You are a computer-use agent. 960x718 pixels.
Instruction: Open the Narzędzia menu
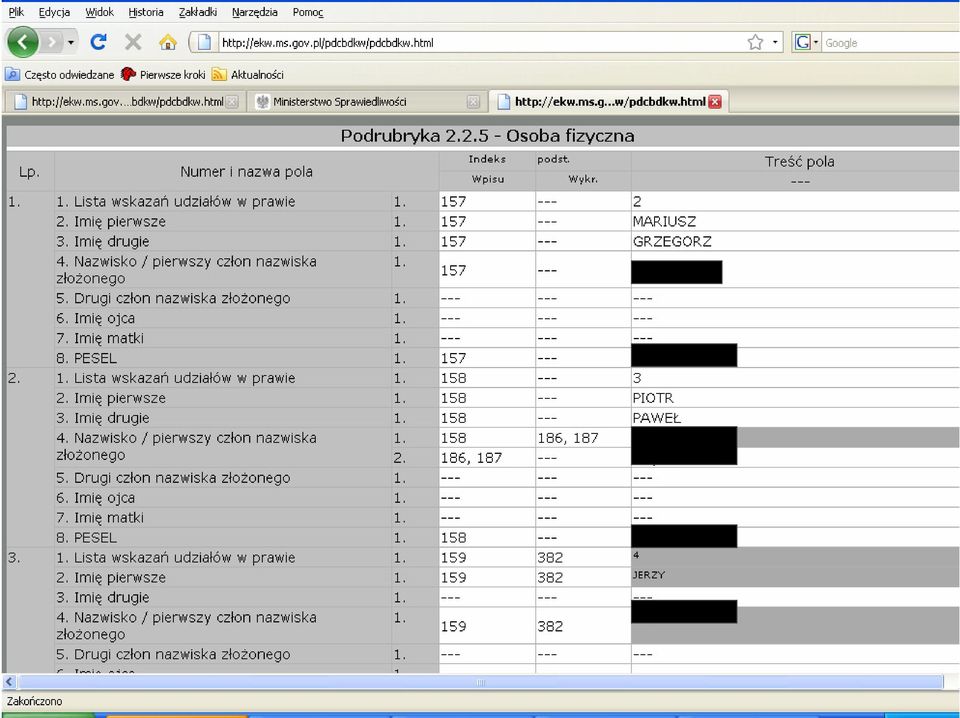coord(255,12)
